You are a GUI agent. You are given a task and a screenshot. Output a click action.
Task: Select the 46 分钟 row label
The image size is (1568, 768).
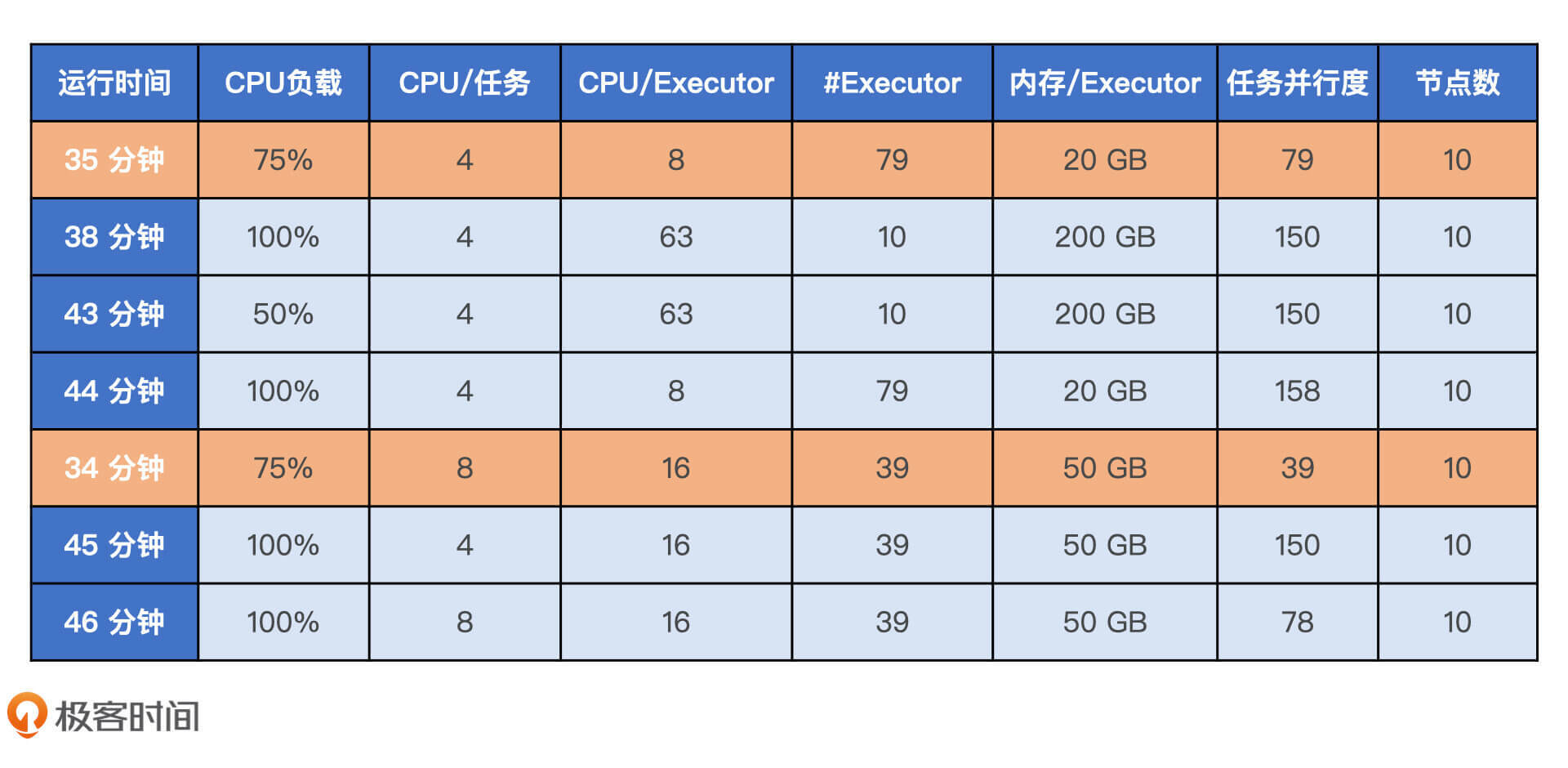(x=114, y=622)
